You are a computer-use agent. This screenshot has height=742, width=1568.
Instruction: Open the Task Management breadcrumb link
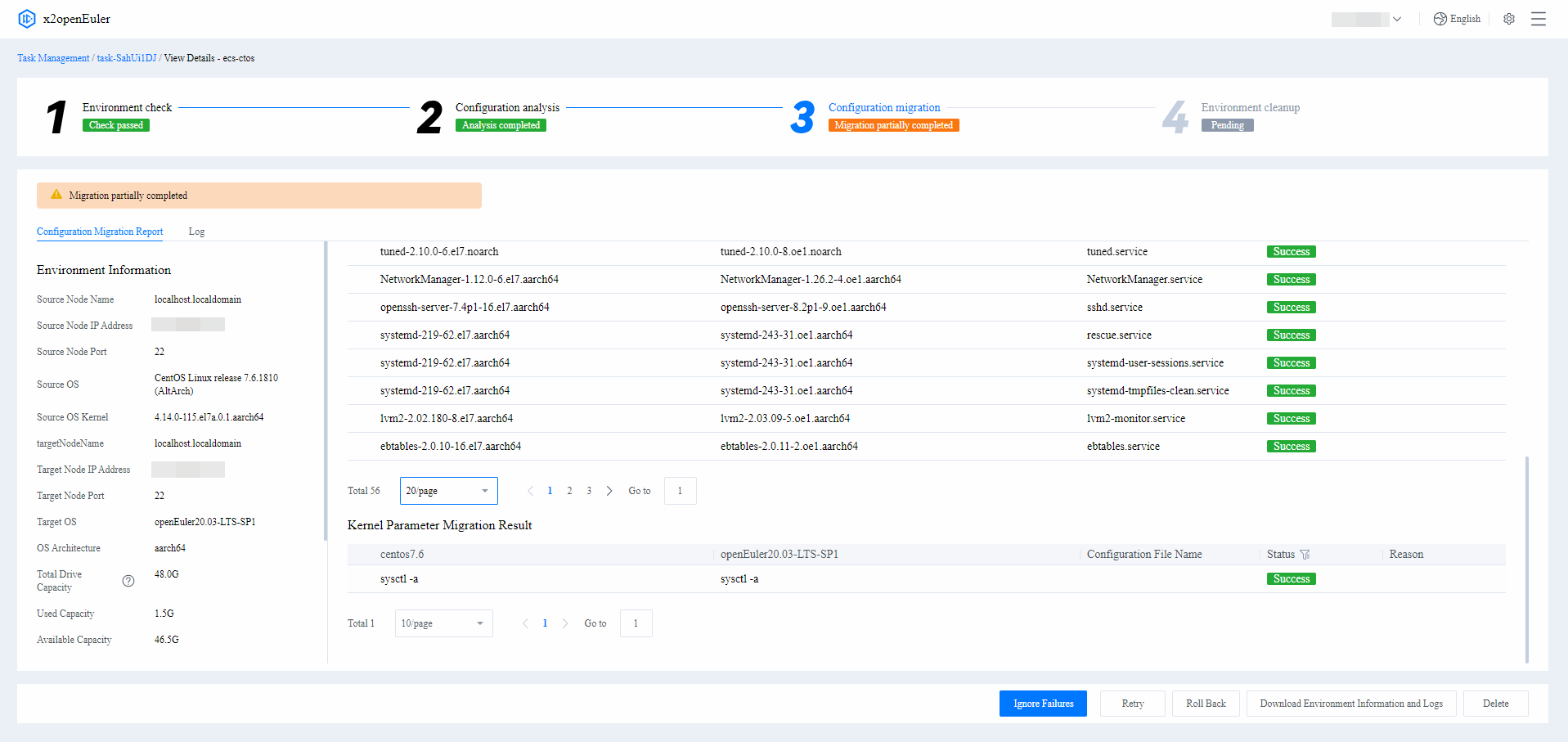[x=53, y=58]
